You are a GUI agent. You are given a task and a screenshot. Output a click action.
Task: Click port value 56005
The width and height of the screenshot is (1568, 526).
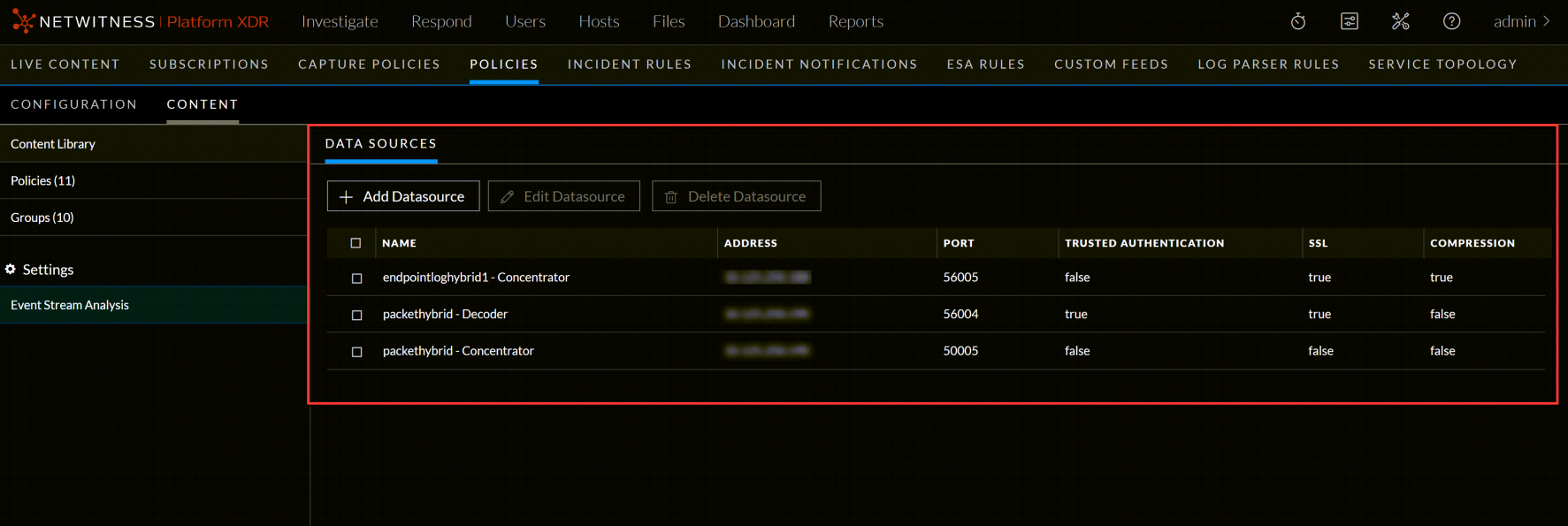coord(960,278)
